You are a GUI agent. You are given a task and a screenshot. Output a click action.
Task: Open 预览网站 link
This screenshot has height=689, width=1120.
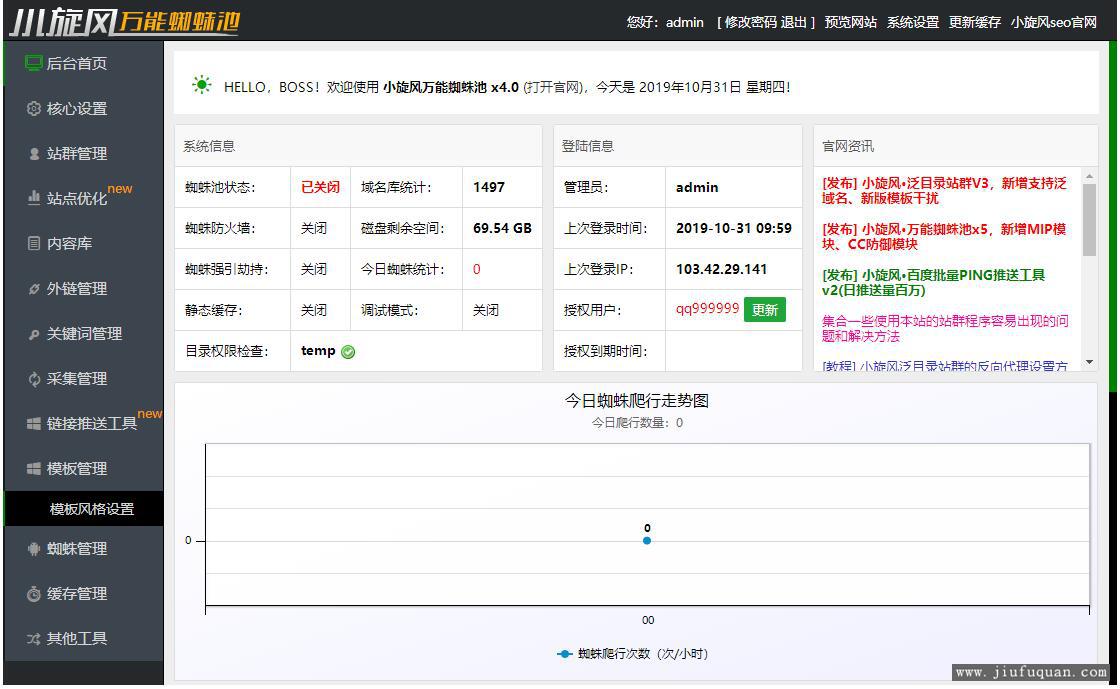(851, 22)
